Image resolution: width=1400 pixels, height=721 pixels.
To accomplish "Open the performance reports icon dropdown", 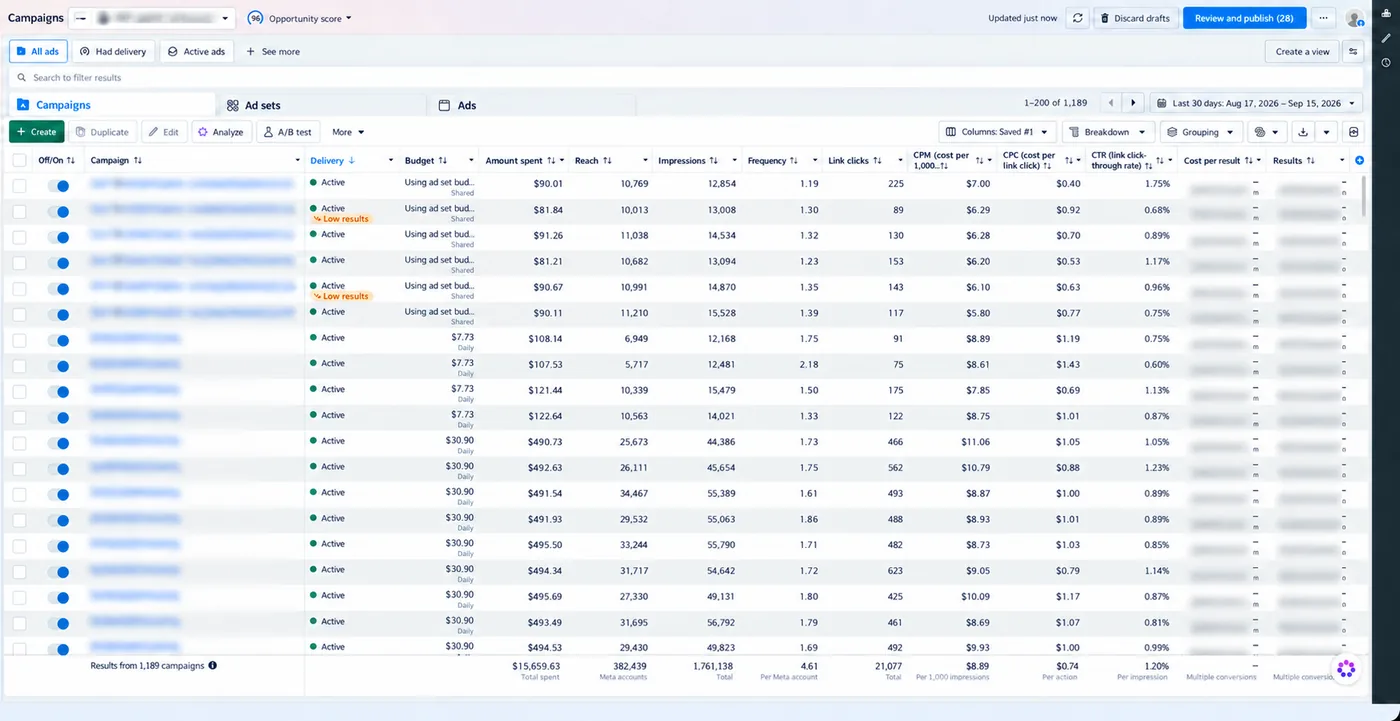I will 1267,132.
